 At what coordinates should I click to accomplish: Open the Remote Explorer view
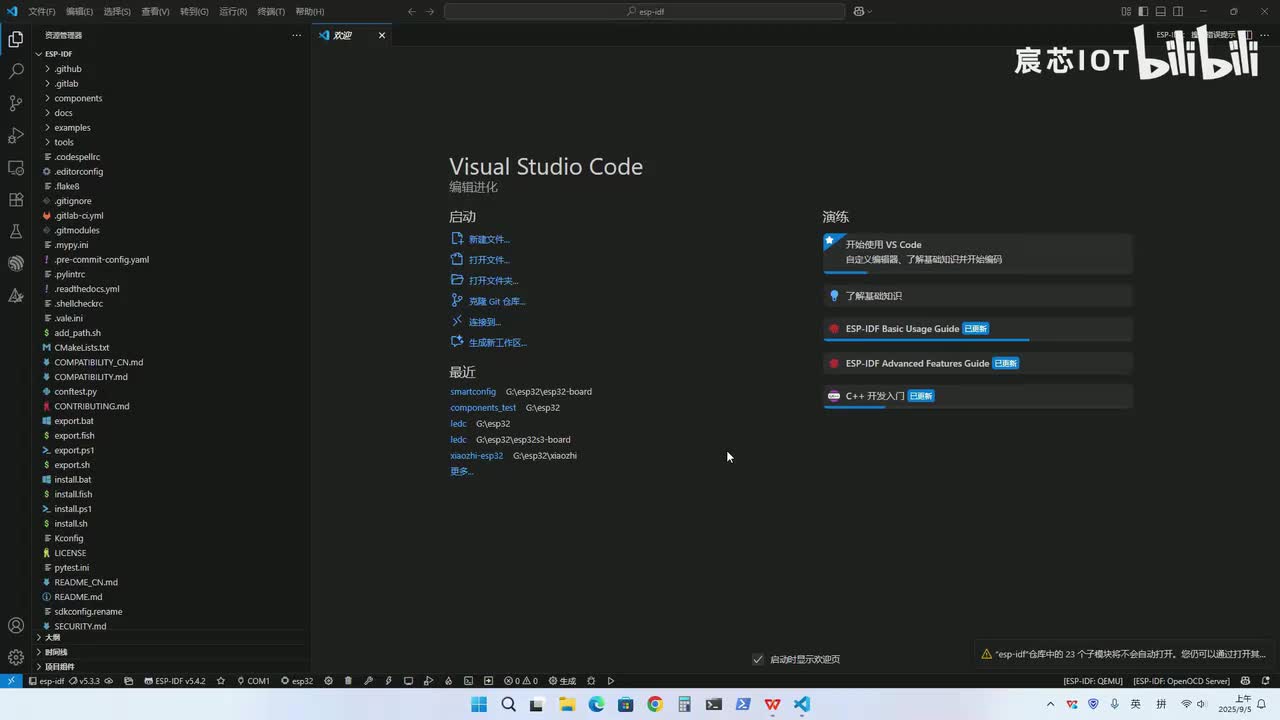point(16,168)
